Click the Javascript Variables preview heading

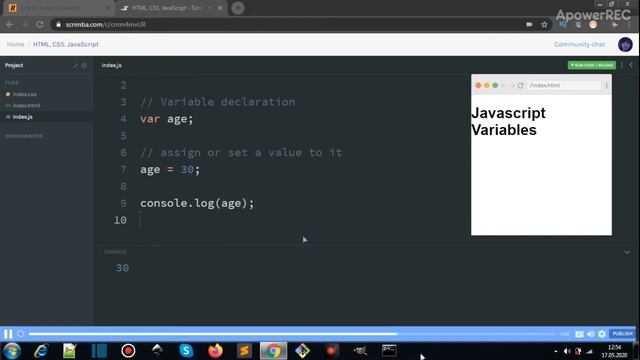509,121
